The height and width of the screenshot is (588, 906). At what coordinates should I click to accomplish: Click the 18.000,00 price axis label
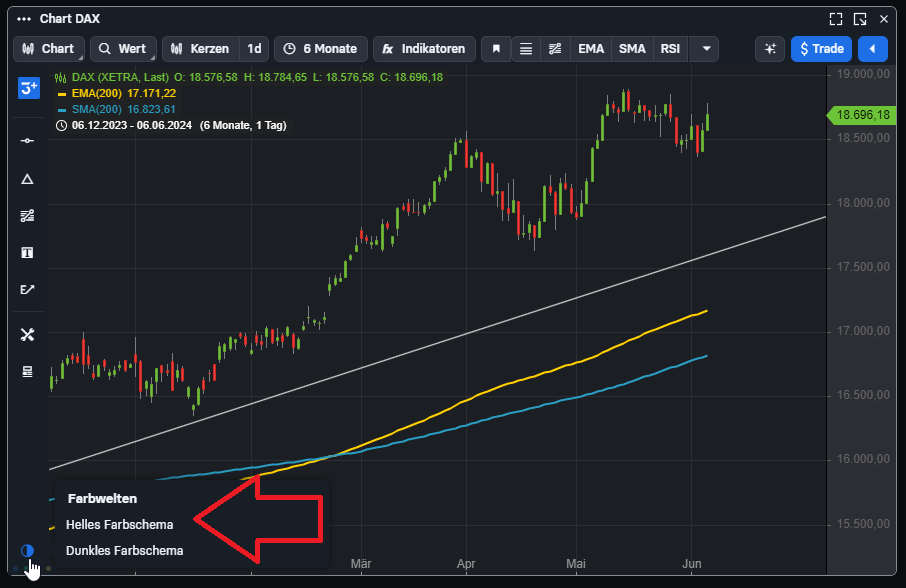click(x=863, y=203)
